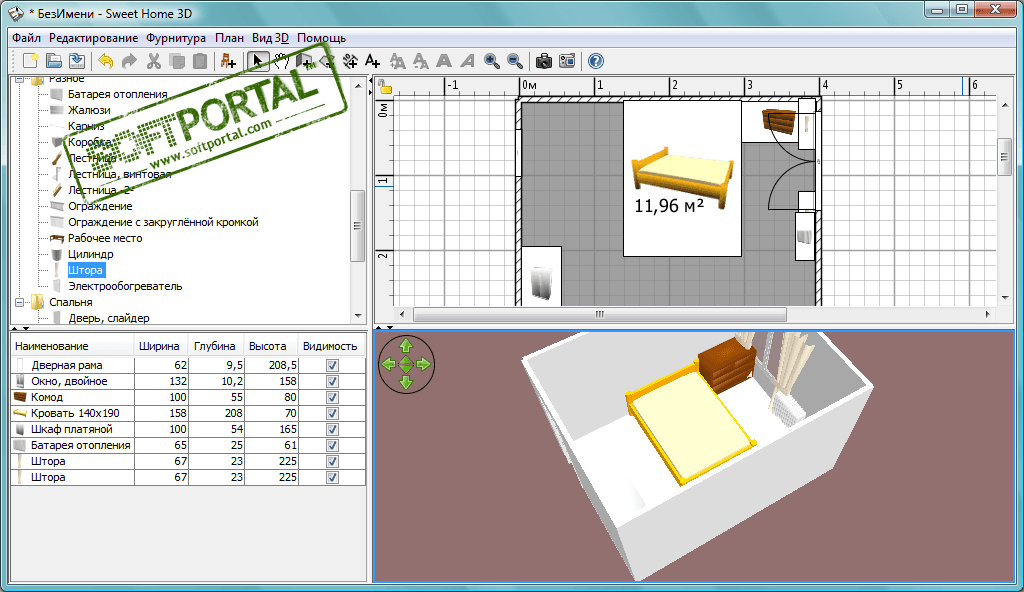Zoom out of the plan
Viewport: 1024px width, 592px height.
click(x=515, y=61)
